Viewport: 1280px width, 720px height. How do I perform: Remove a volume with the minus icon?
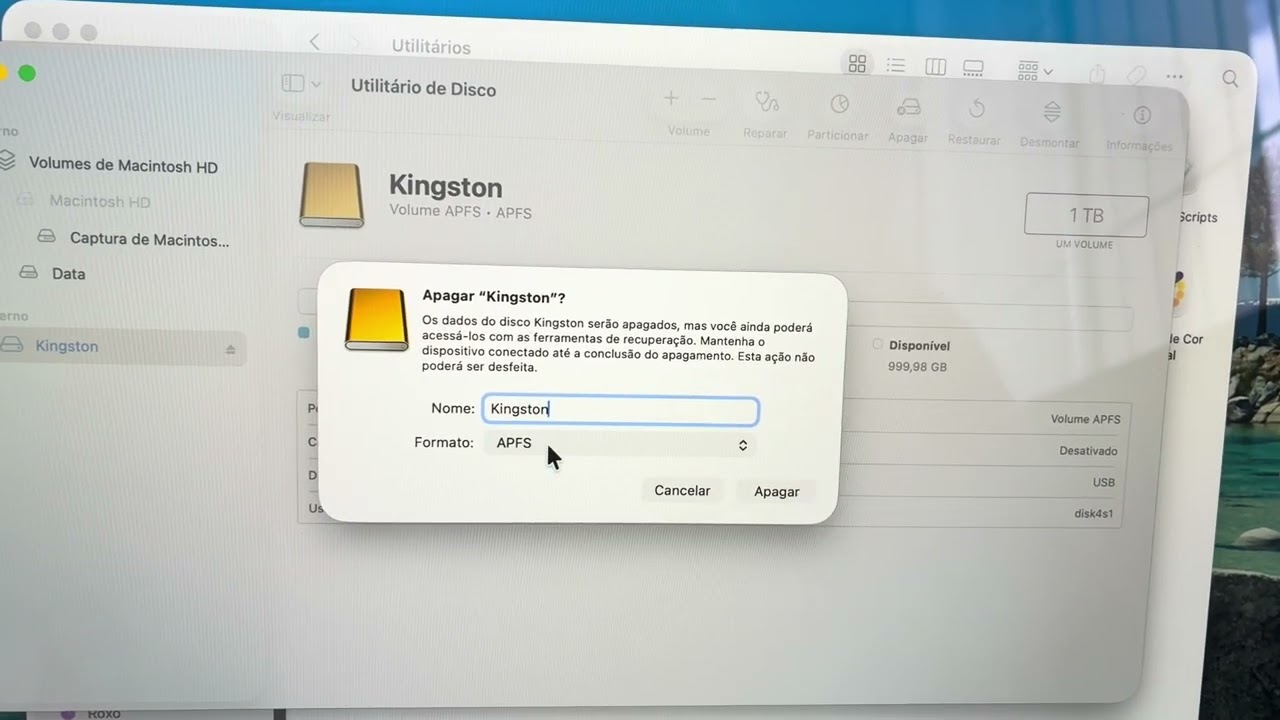tap(709, 99)
